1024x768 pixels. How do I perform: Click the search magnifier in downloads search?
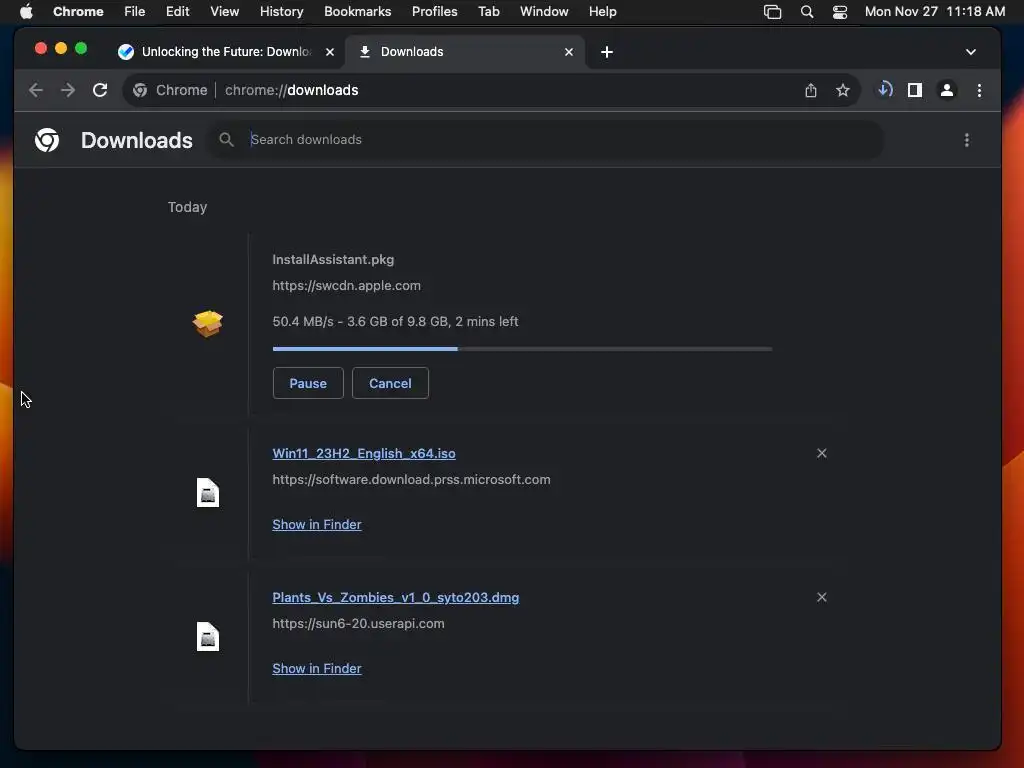coord(227,139)
